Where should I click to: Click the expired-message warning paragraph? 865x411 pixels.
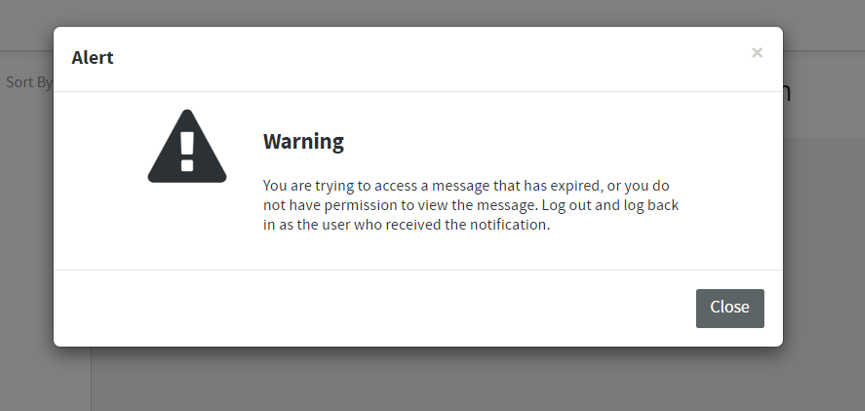(471, 205)
